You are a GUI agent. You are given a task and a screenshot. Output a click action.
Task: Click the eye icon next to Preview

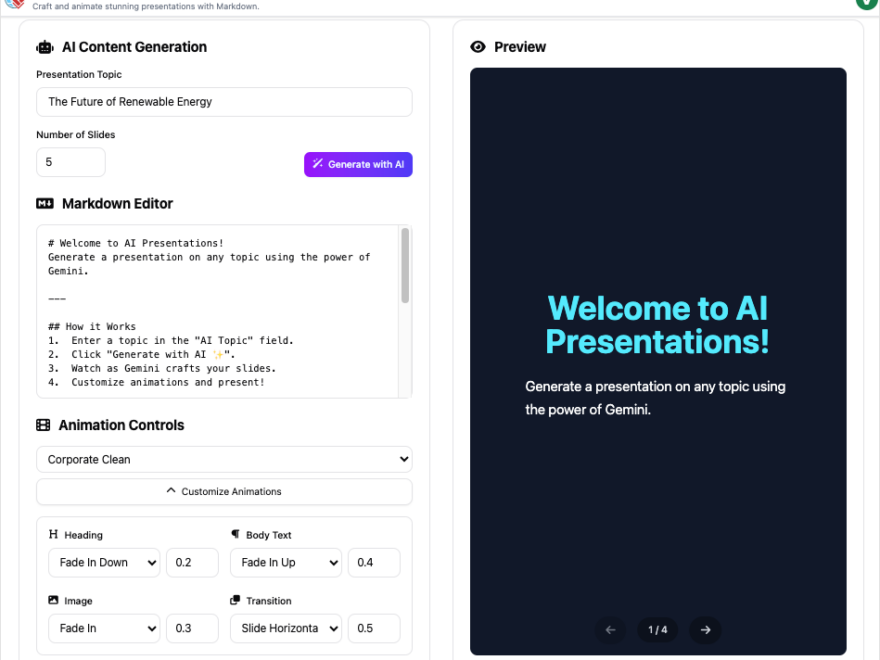pos(481,47)
